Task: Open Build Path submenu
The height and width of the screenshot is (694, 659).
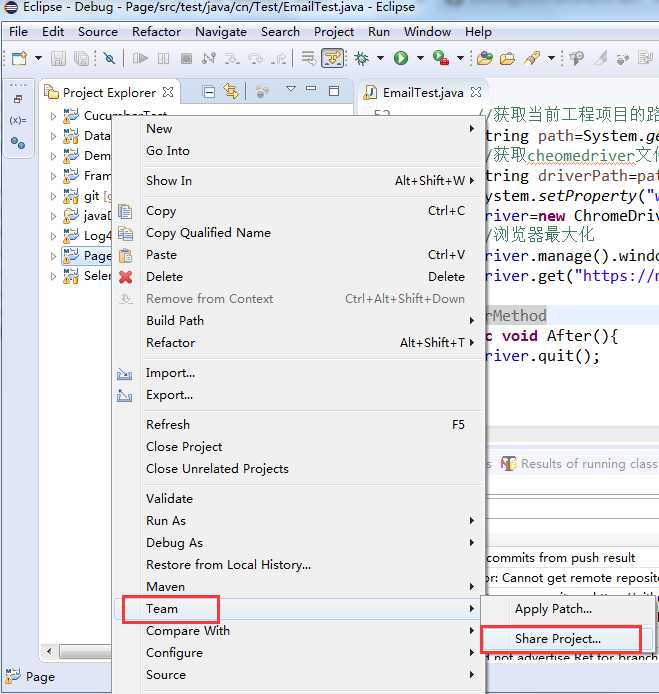Action: (x=298, y=320)
